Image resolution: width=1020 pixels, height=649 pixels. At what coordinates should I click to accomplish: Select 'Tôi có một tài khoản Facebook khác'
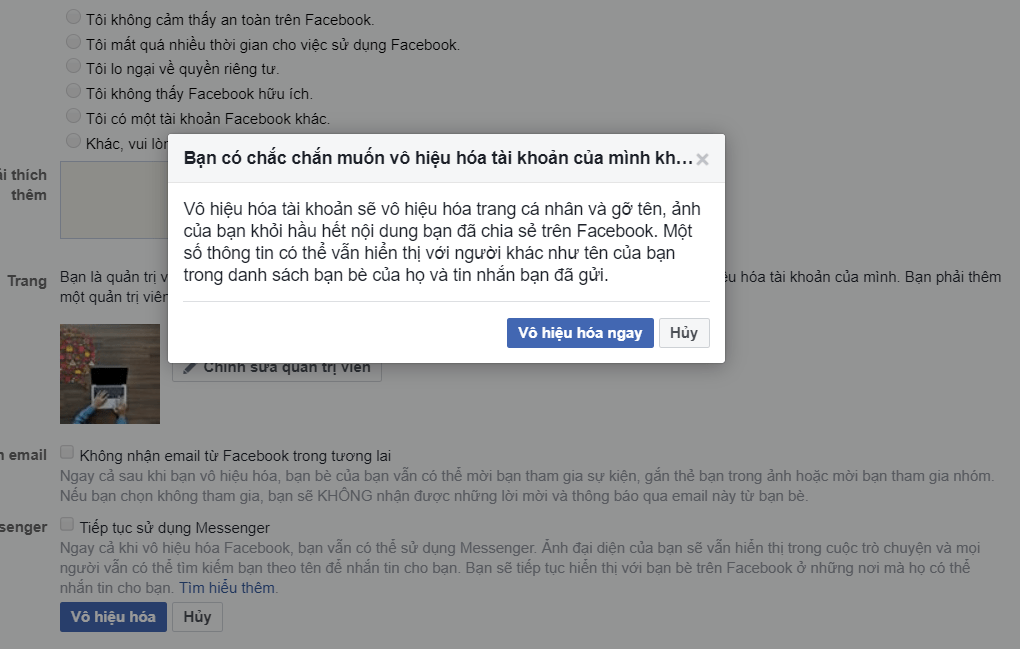pos(73,117)
